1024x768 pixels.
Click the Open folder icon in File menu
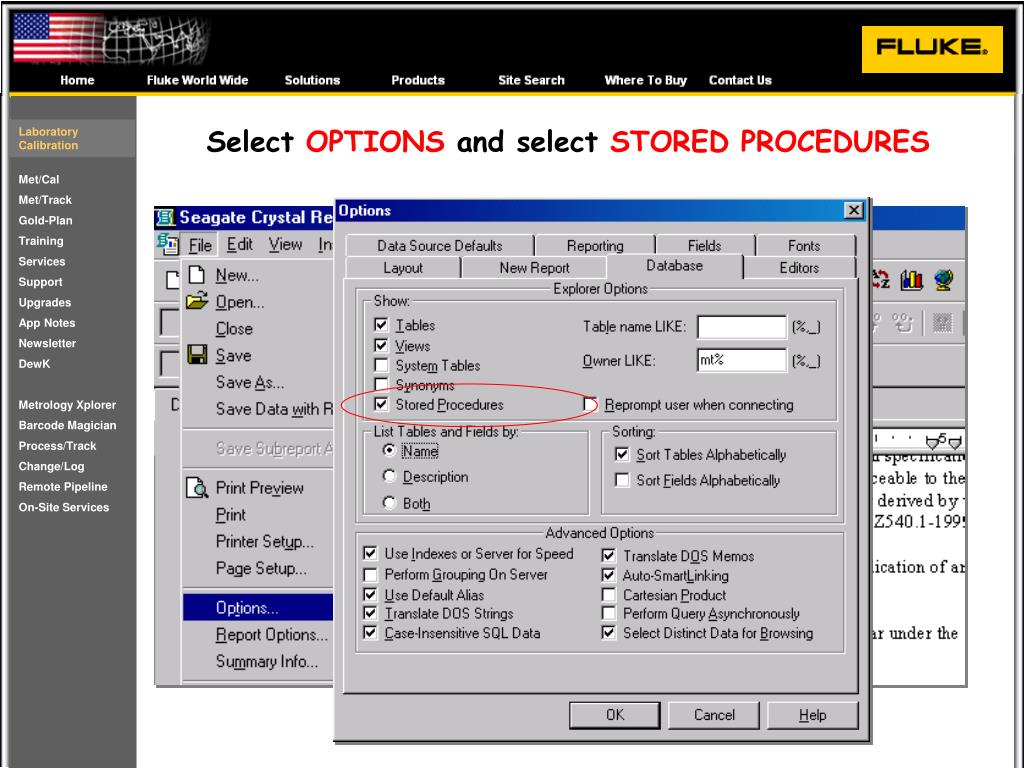[197, 301]
